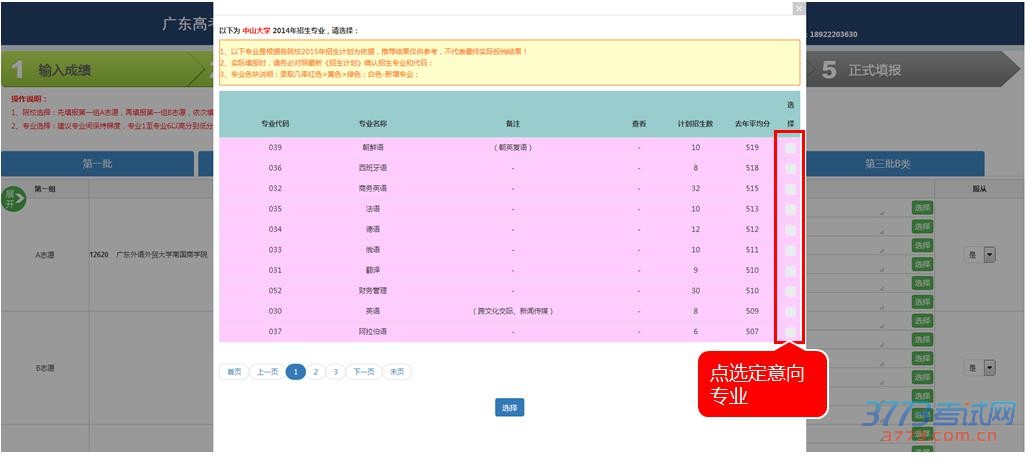Click 上一页 previous page button
1031x461 pixels.
pos(266,372)
